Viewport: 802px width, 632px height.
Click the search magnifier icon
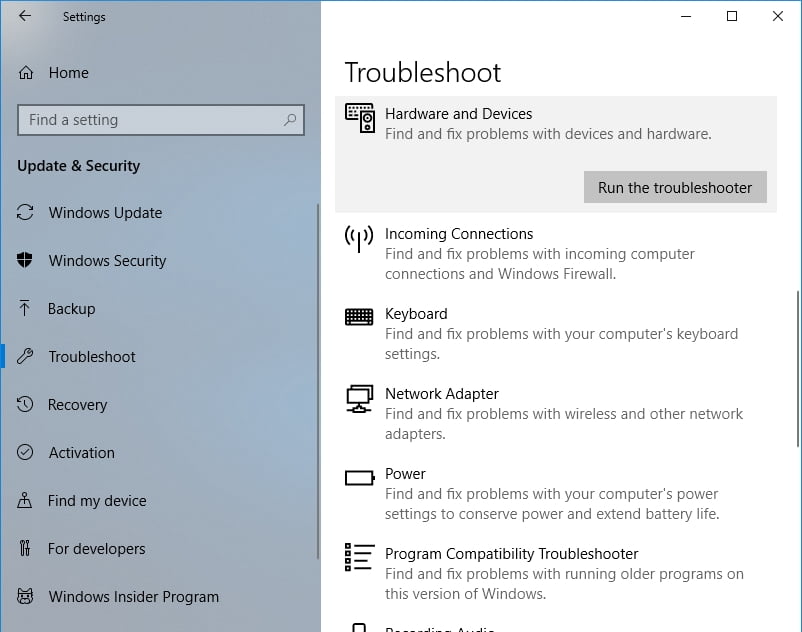tap(290, 120)
